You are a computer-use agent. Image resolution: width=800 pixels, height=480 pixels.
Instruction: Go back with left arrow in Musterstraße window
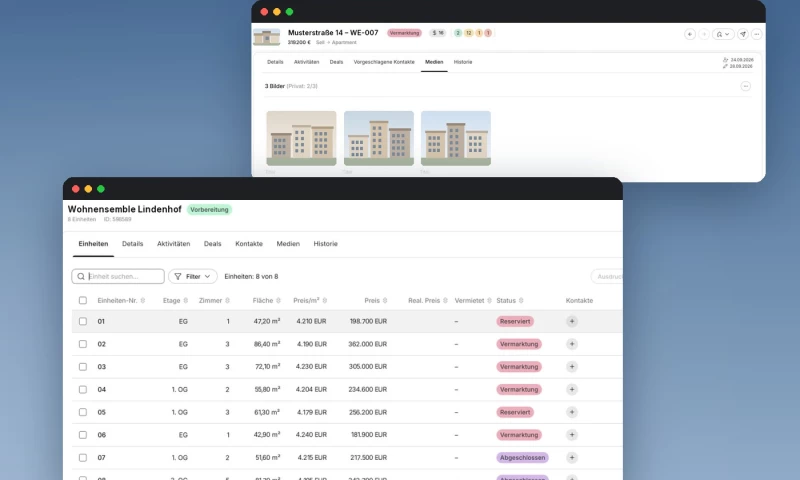pos(690,34)
